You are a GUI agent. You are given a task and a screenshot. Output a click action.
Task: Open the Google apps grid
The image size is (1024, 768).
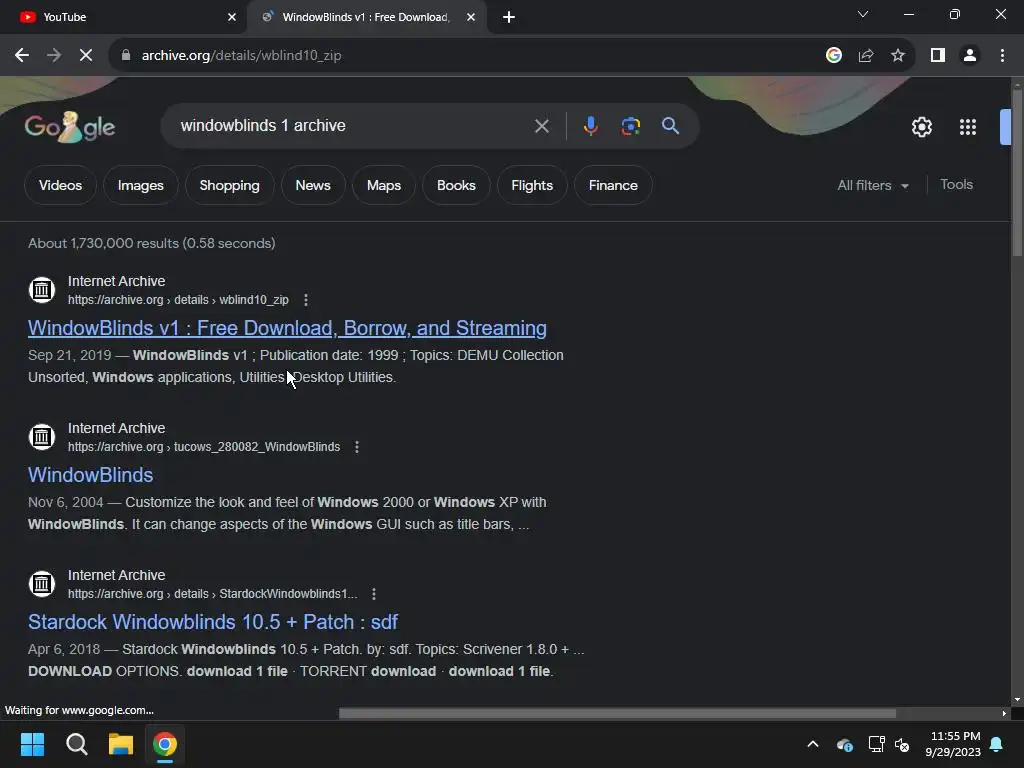pyautogui.click(x=968, y=127)
